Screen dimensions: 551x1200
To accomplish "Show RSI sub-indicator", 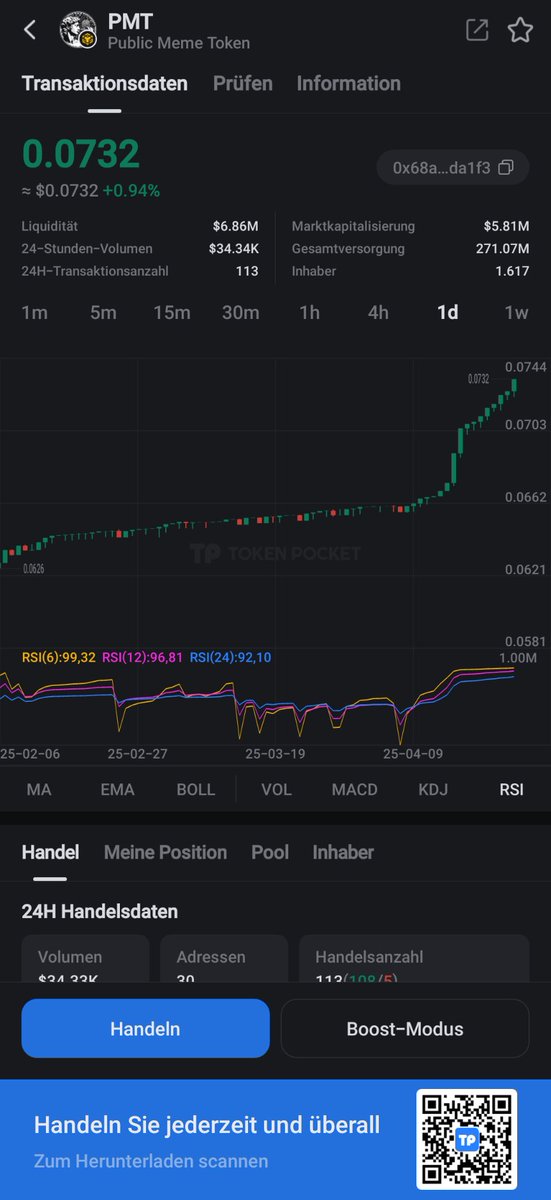I will [511, 789].
